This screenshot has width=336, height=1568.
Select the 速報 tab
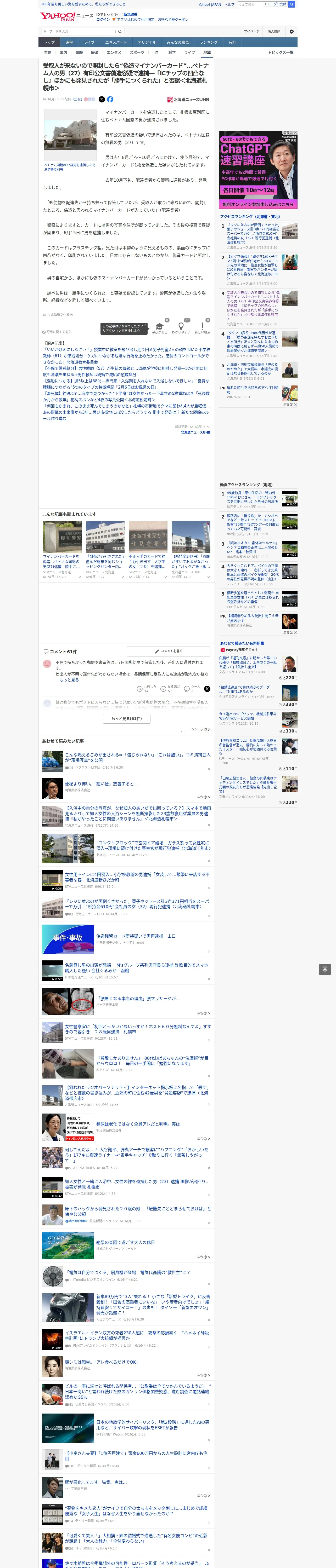point(69,43)
